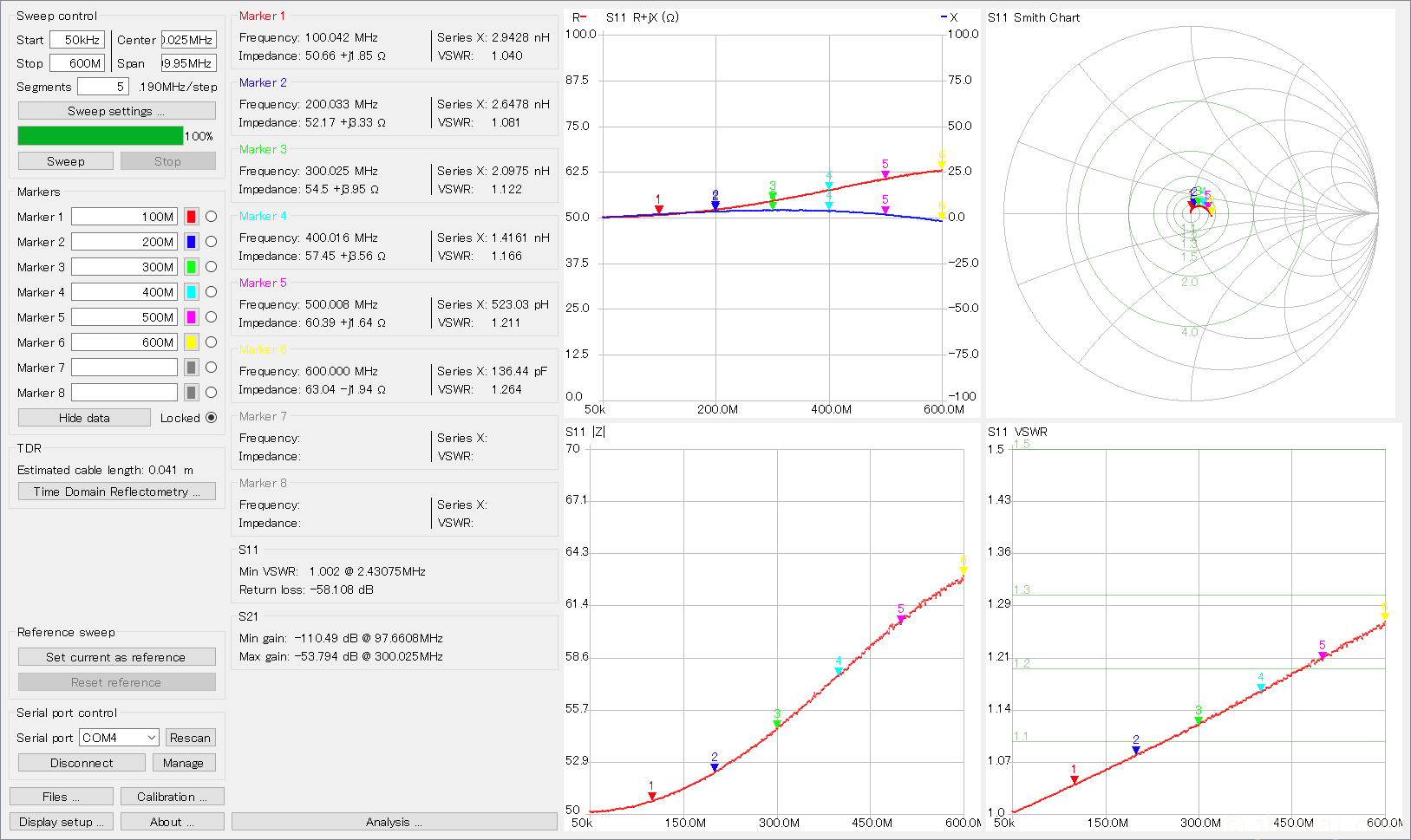Click the magenta marker 5 on VSWR chart
The width and height of the screenshot is (1411, 840).
(1323, 655)
